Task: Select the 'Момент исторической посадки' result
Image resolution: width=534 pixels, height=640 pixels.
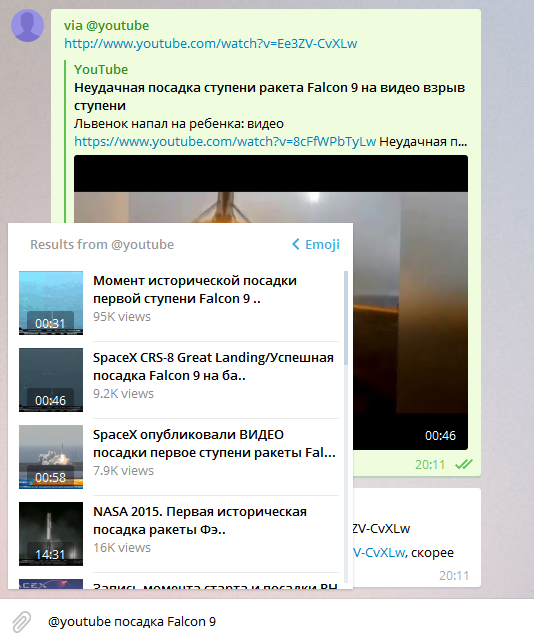Action: pos(179,303)
